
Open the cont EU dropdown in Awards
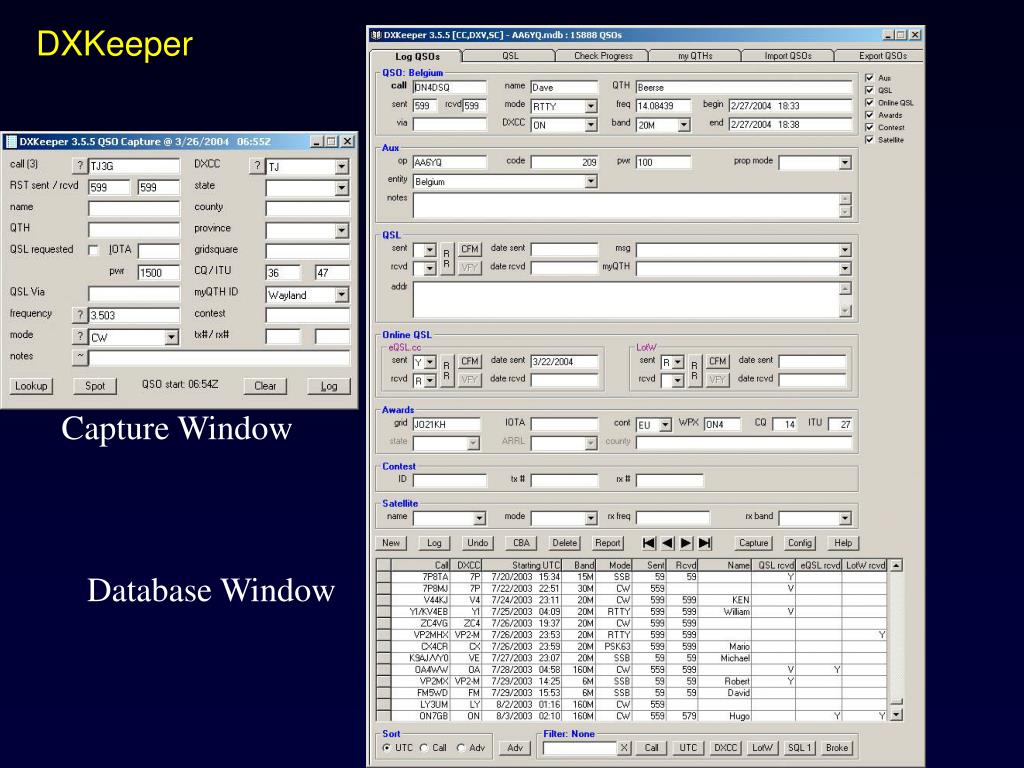click(665, 424)
